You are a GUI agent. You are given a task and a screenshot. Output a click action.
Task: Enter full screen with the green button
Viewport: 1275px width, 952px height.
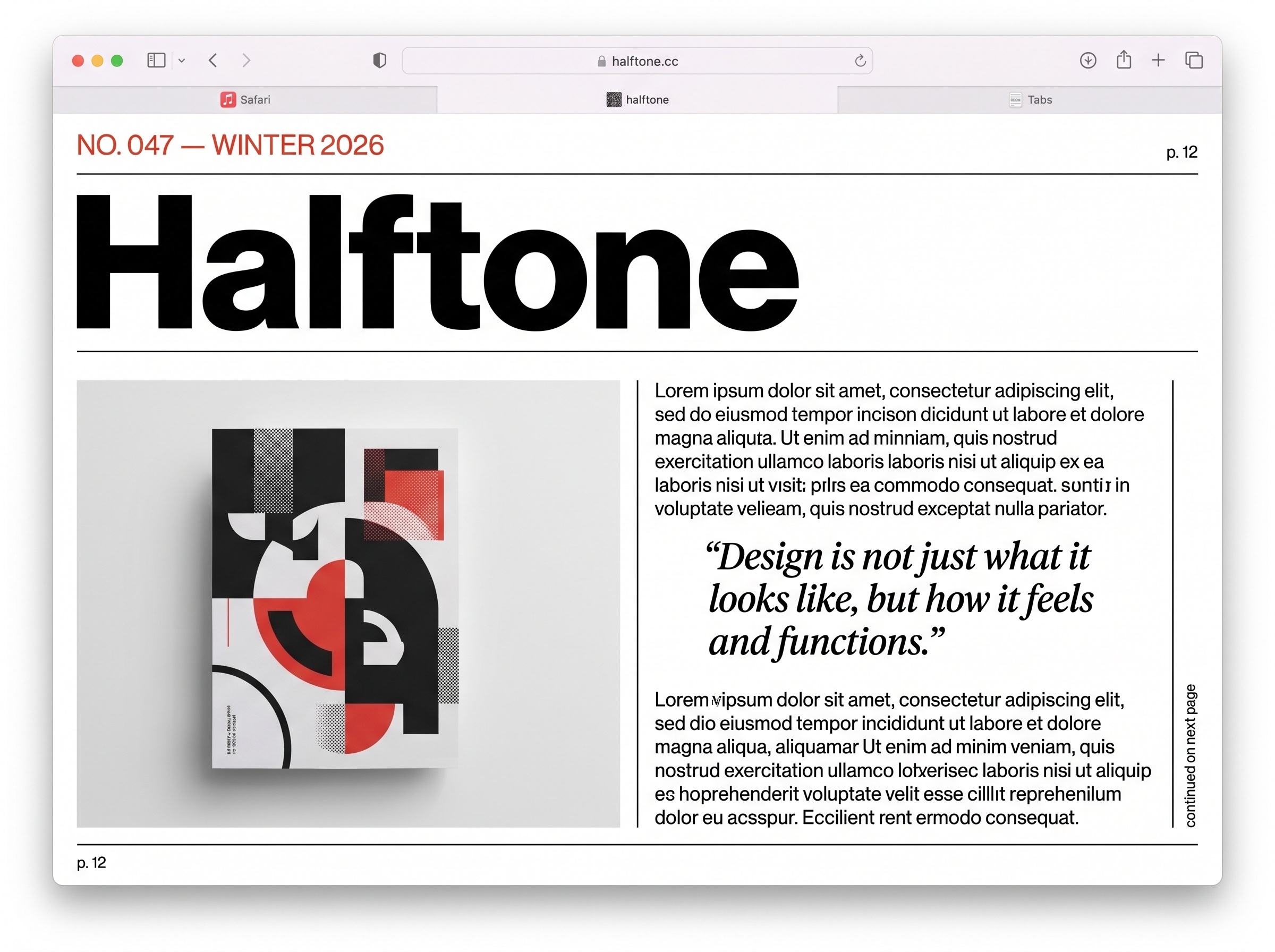tap(117, 61)
